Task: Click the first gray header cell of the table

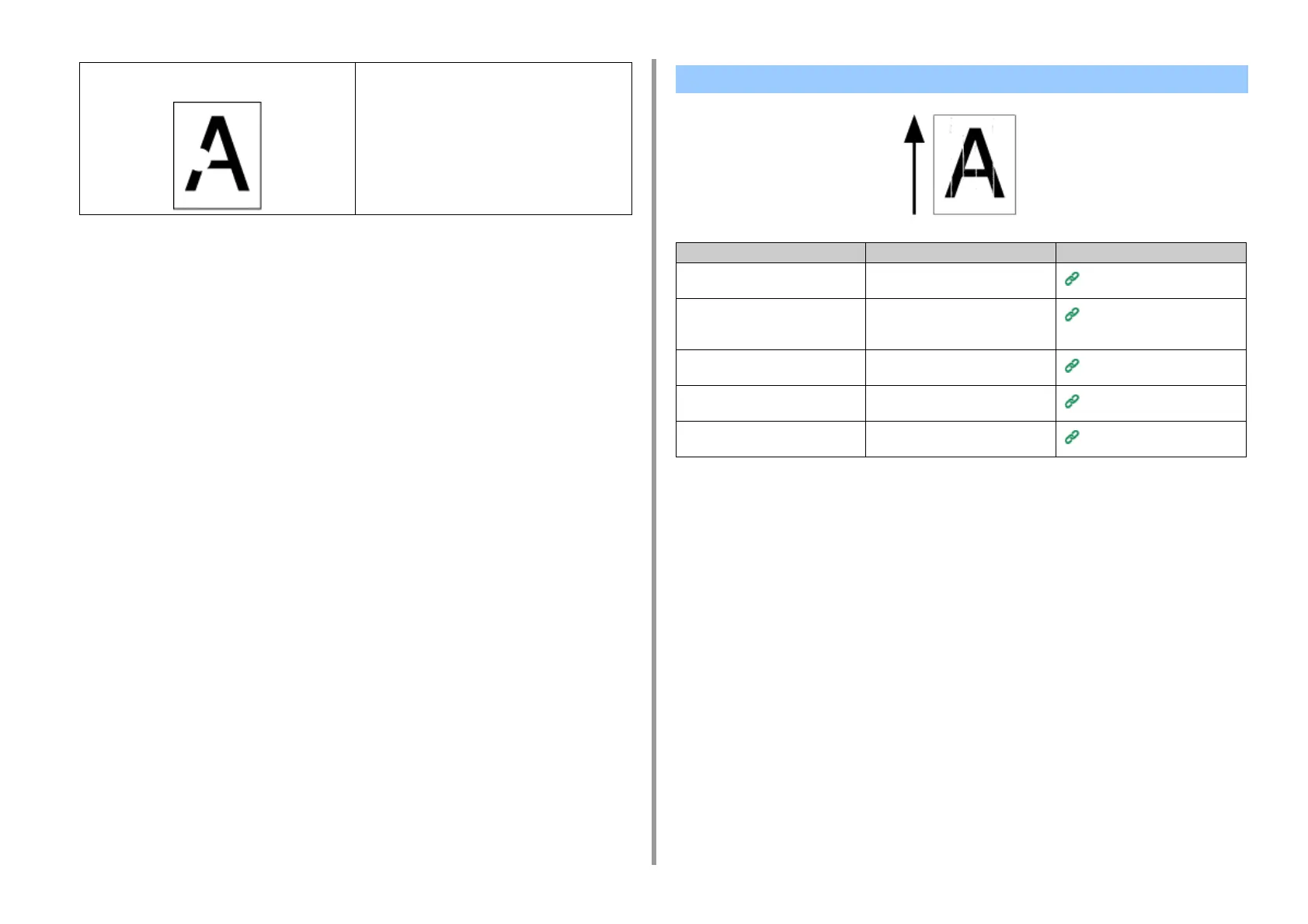Action: pyautogui.click(x=771, y=252)
